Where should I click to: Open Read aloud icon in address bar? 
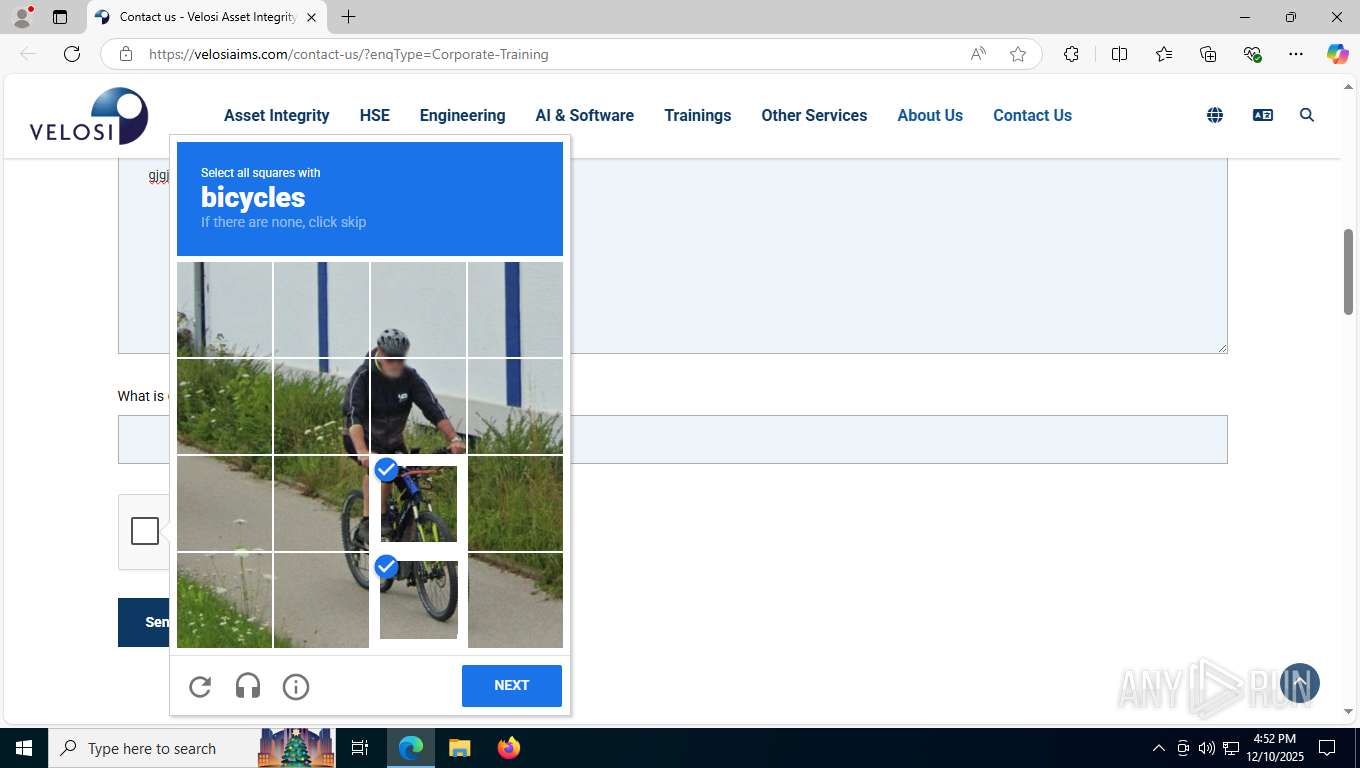(x=978, y=54)
